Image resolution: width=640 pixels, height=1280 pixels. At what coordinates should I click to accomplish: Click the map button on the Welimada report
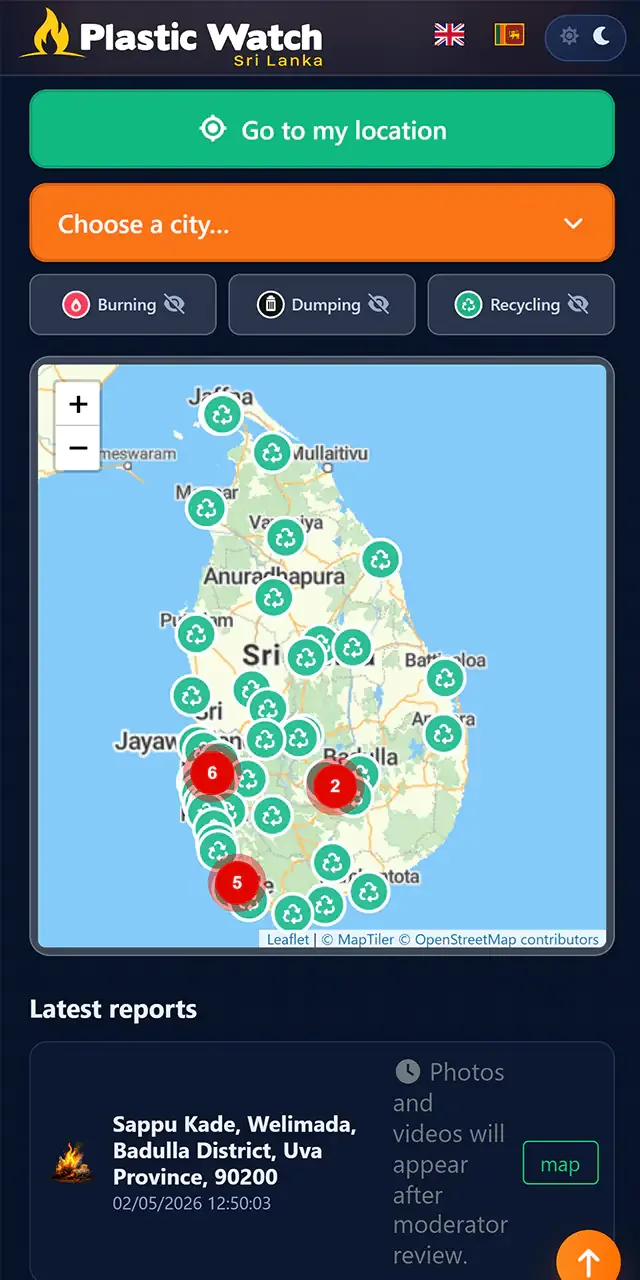point(560,1164)
